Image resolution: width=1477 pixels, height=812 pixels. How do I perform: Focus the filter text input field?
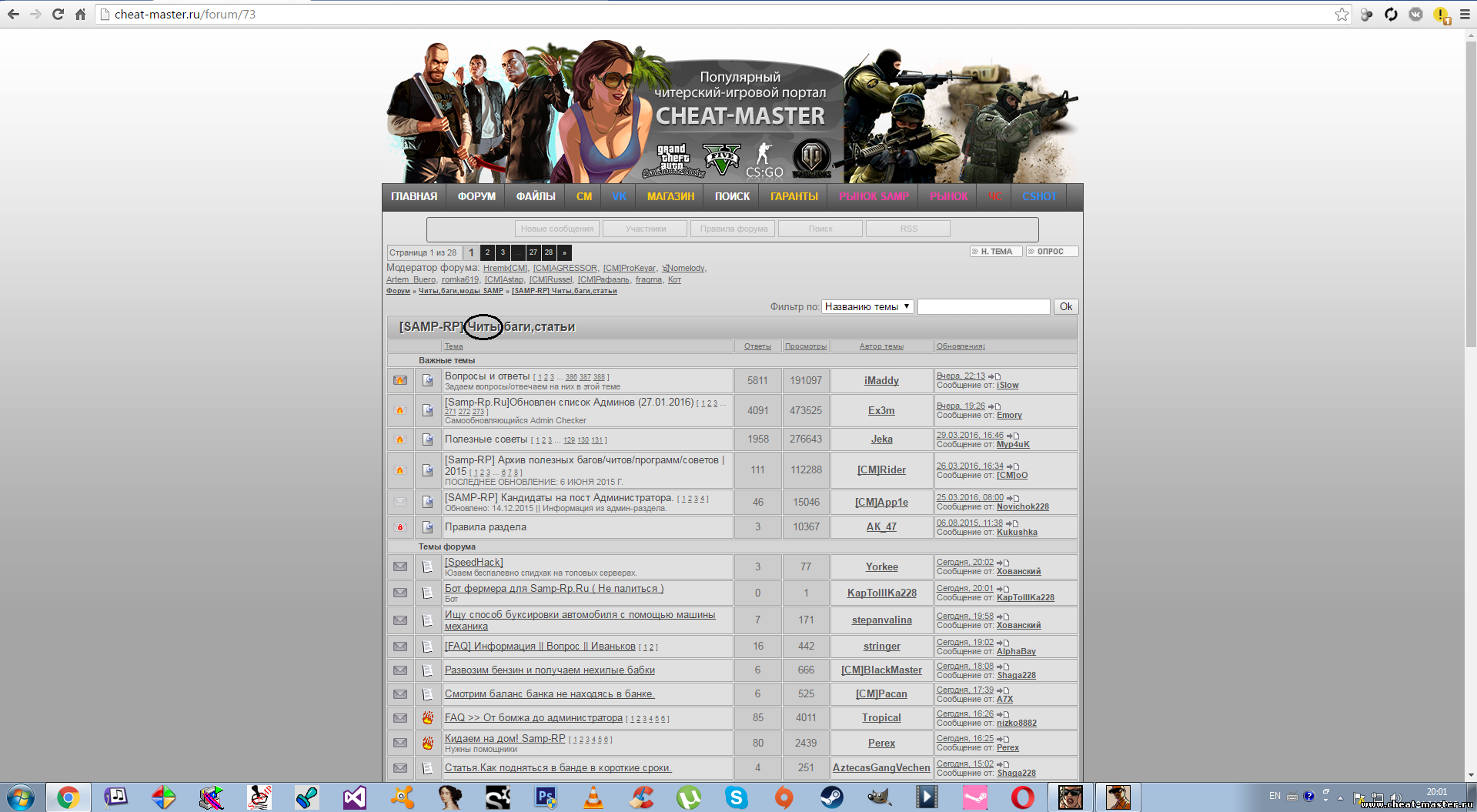pos(983,306)
